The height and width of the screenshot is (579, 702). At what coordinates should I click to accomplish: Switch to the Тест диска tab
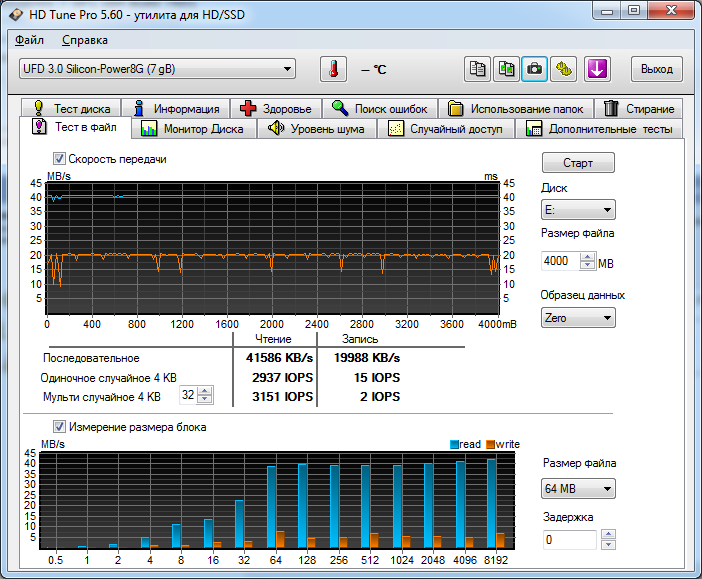72,108
